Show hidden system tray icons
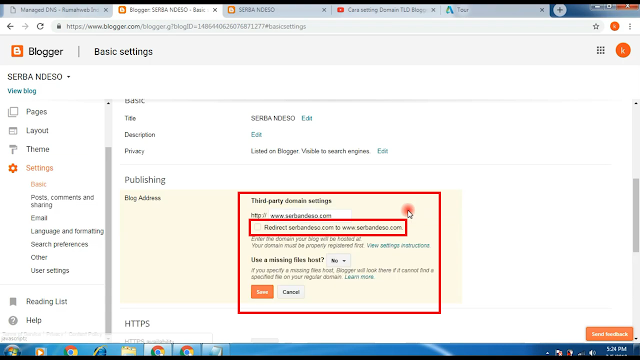This screenshot has width=640, height=360. click(x=547, y=353)
